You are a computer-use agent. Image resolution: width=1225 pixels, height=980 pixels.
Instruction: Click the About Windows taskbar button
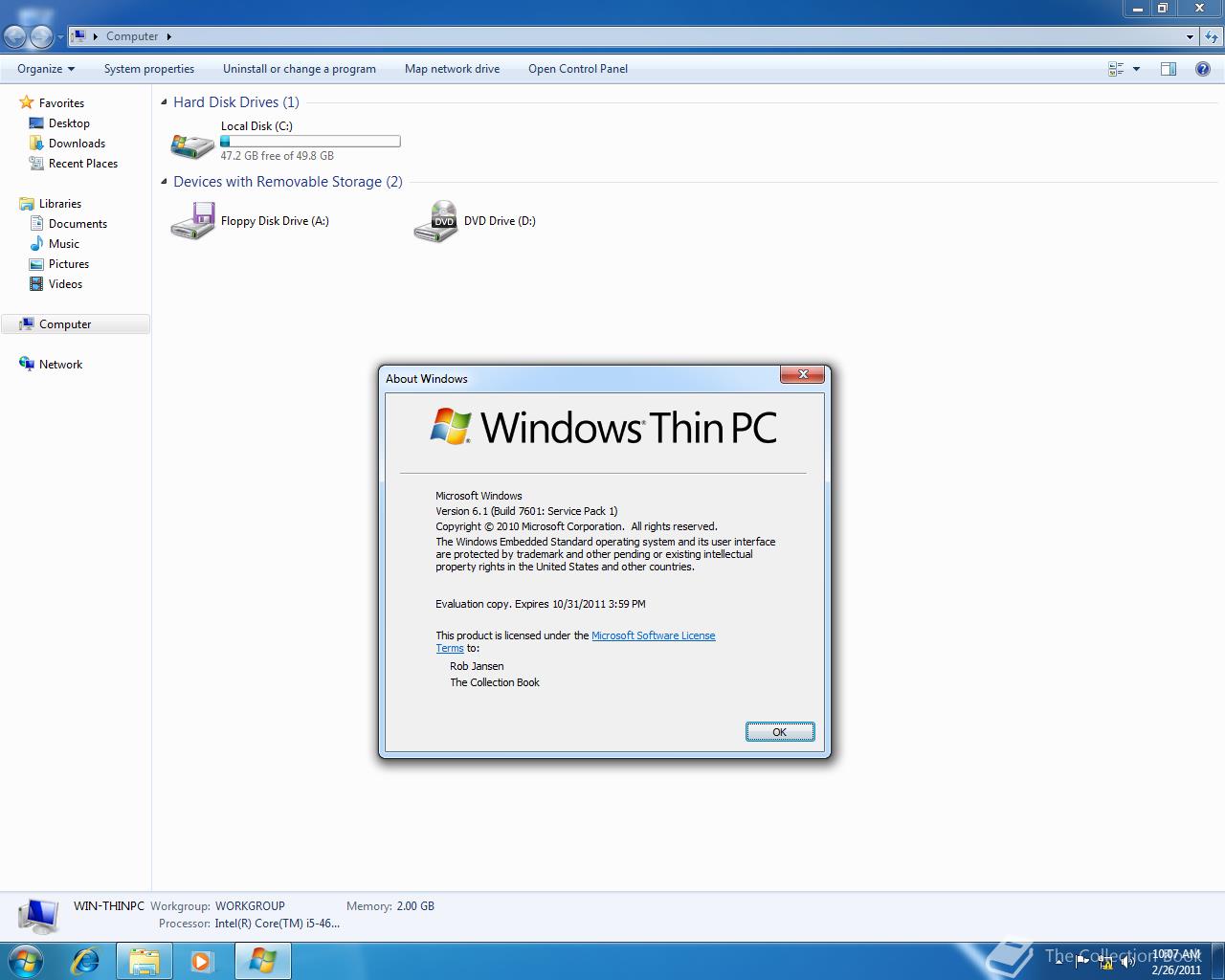tap(262, 961)
